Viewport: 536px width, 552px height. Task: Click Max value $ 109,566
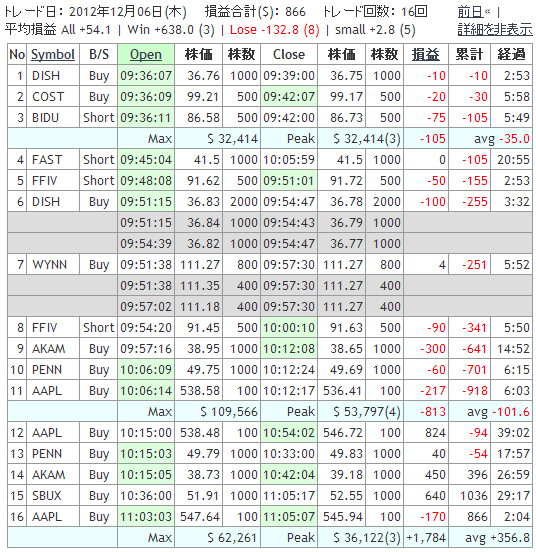229,412
